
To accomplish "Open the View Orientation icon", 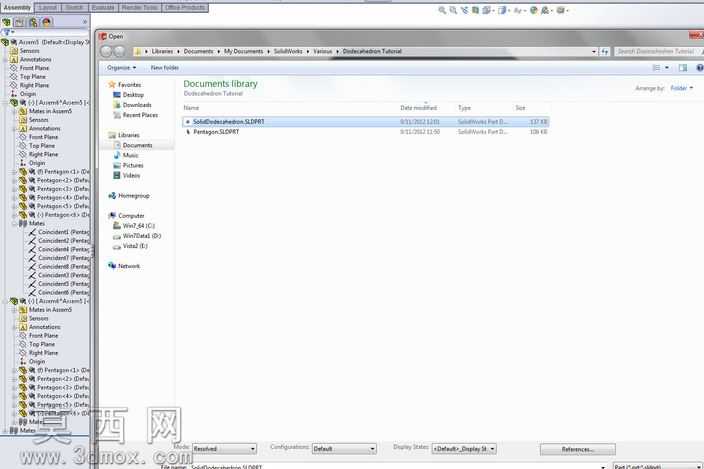I will pos(486,10).
